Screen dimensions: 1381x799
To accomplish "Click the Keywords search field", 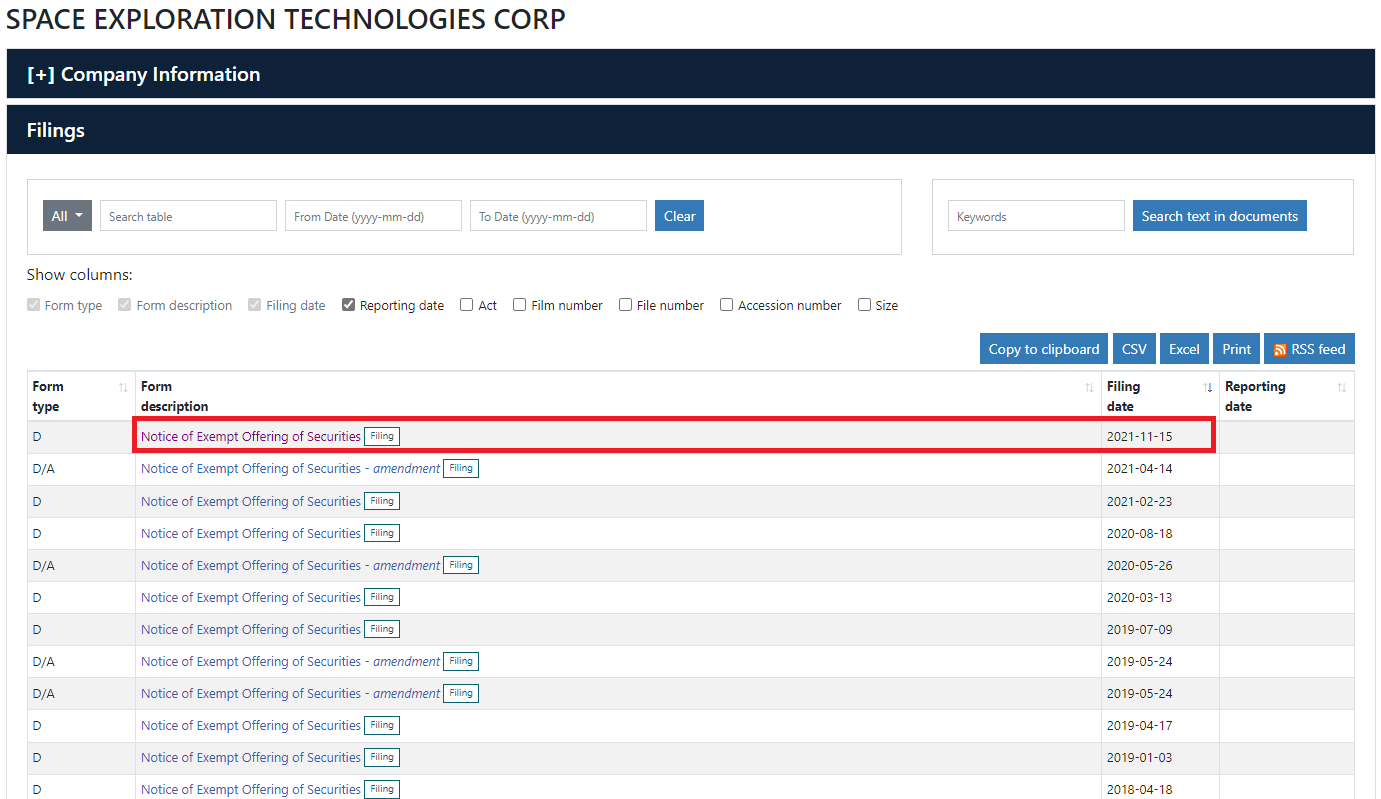I will 1036,216.
